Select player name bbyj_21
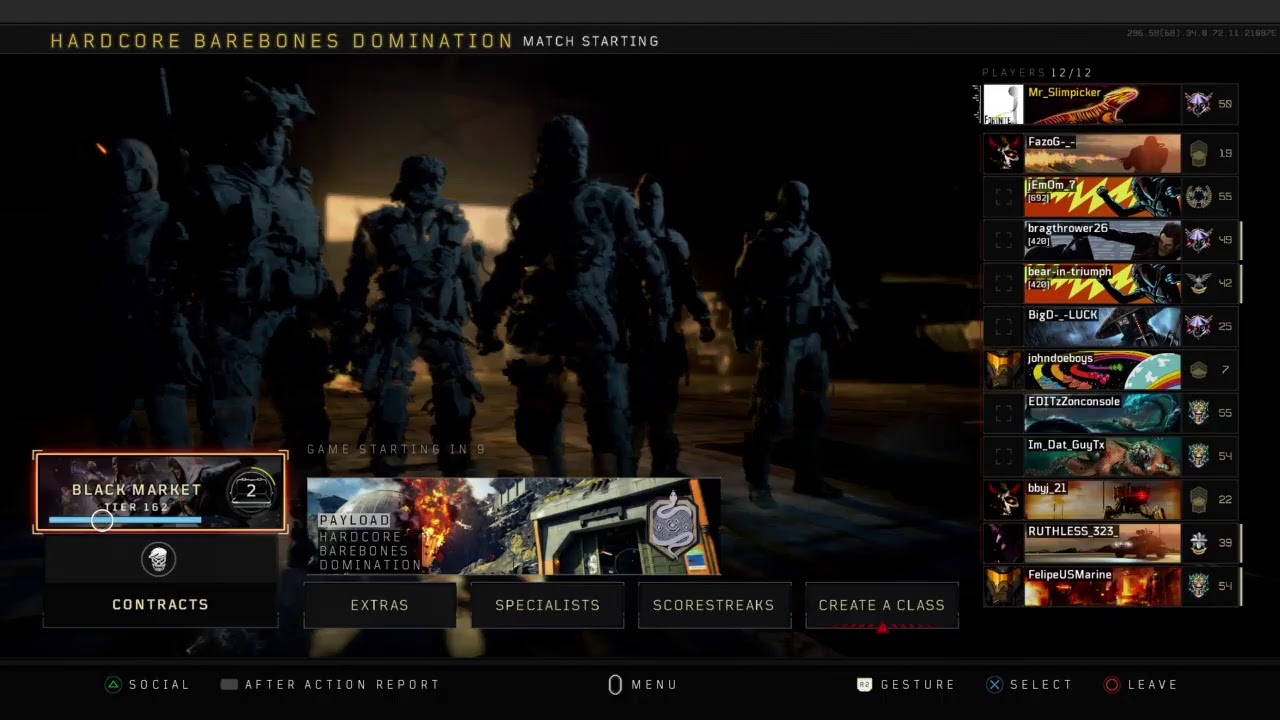Image resolution: width=1280 pixels, height=720 pixels. [x=1047, y=488]
